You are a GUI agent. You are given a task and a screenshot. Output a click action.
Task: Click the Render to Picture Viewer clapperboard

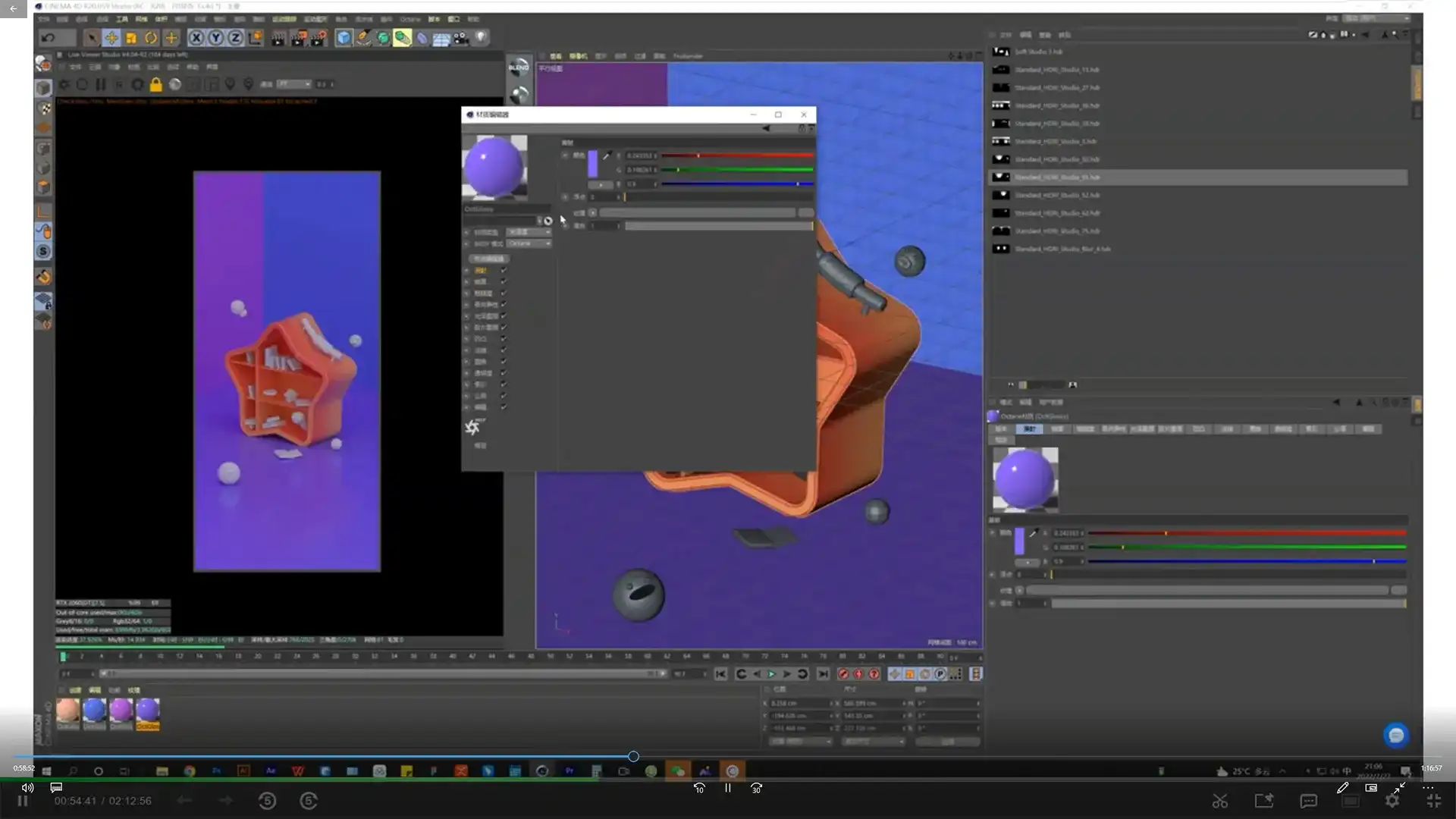(298, 38)
